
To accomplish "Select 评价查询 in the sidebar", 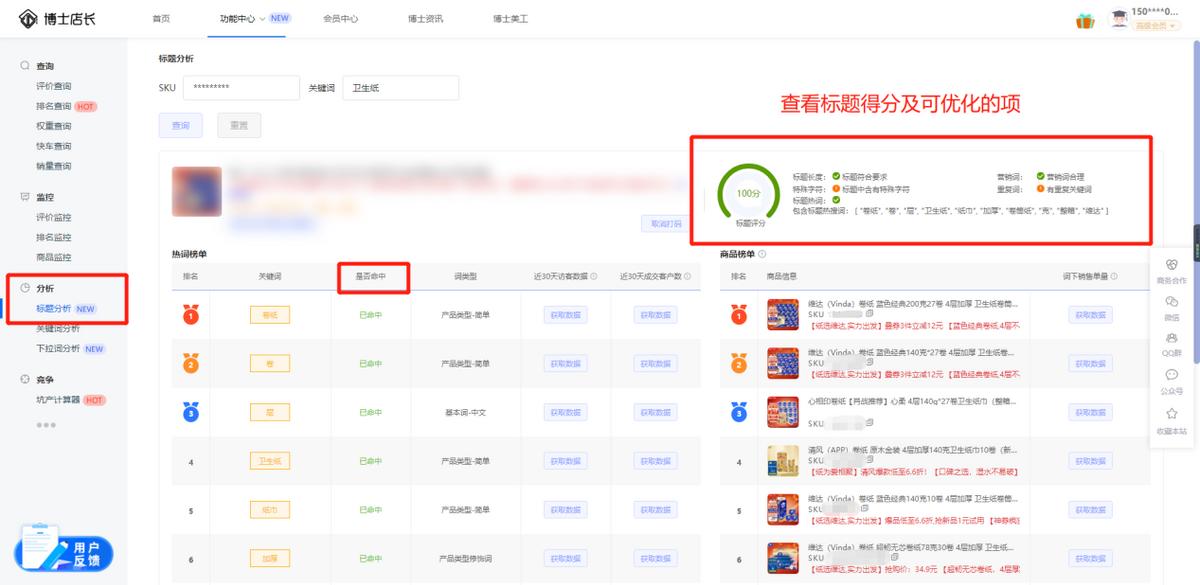I will [54, 86].
